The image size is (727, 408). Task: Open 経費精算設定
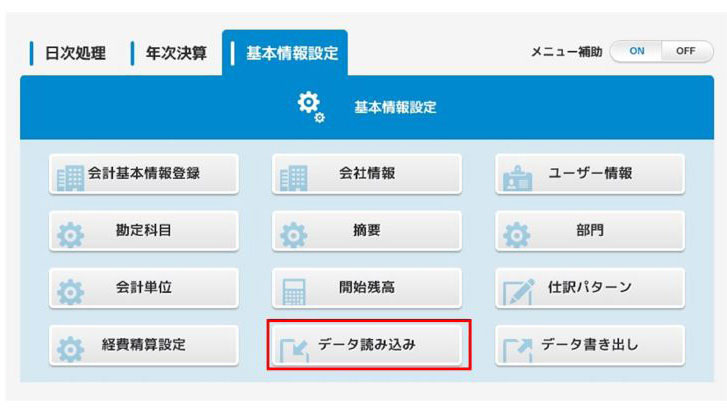point(144,345)
